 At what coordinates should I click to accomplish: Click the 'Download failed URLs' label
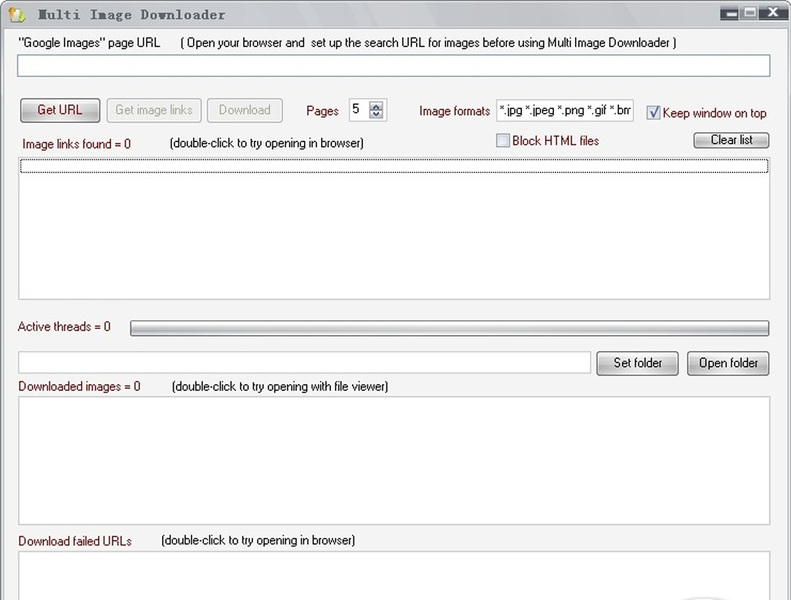(x=75, y=541)
